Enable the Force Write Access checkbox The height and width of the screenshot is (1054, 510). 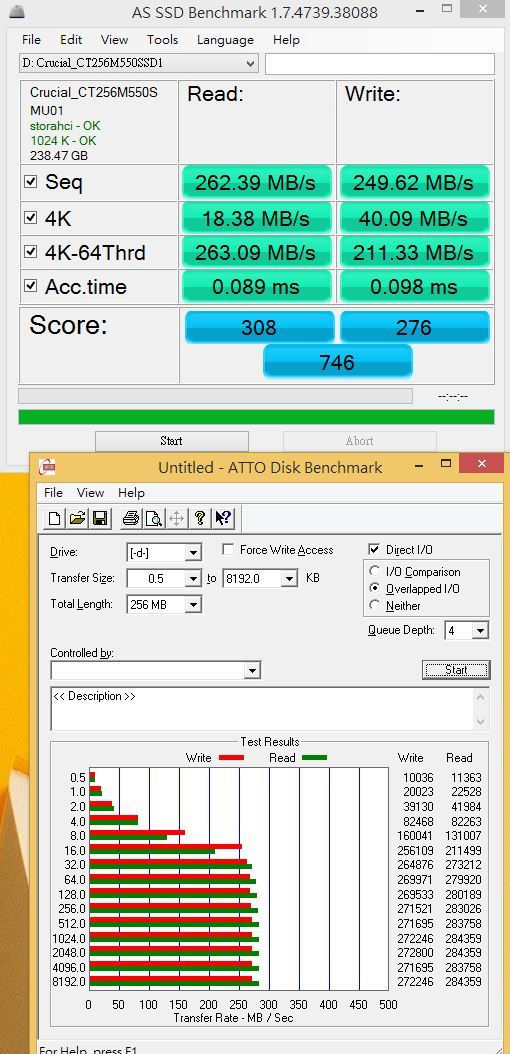(x=228, y=550)
